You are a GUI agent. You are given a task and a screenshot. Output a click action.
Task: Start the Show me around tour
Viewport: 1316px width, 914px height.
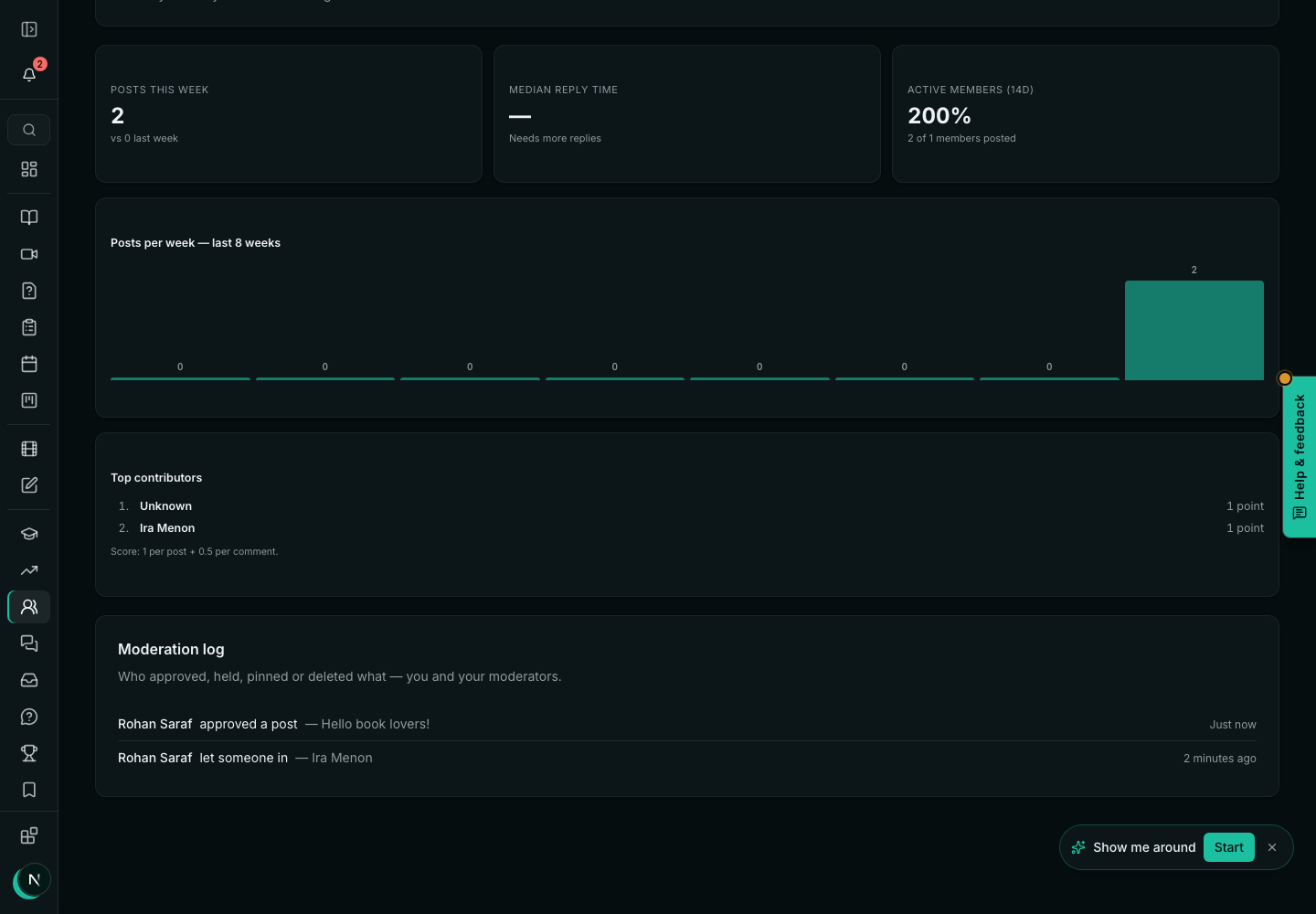1229,847
